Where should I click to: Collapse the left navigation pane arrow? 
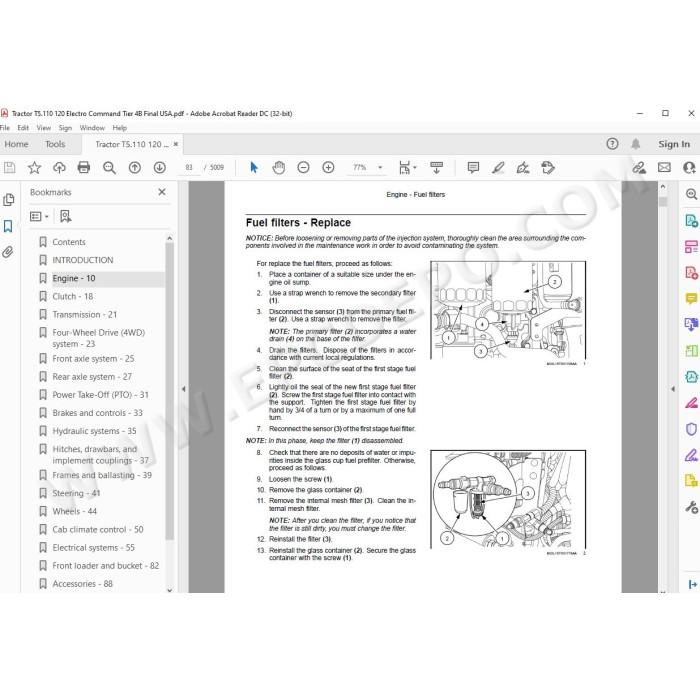coord(183,389)
